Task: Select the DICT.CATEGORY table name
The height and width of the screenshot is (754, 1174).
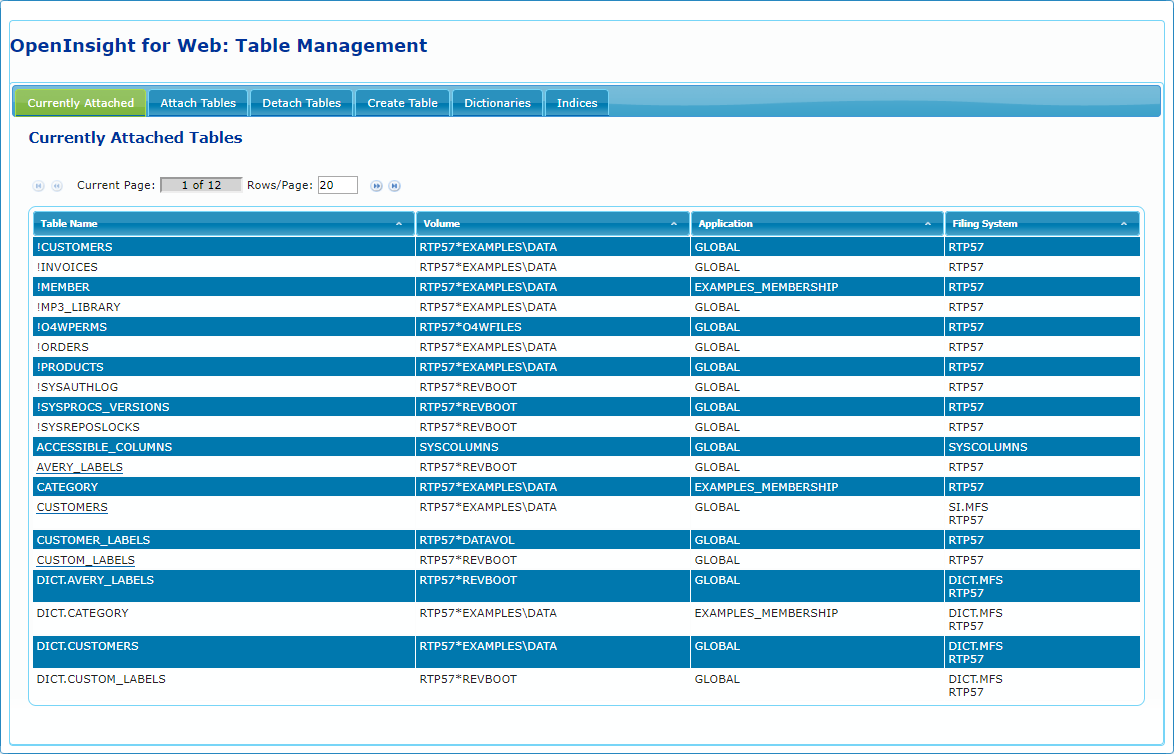Action: (x=82, y=613)
